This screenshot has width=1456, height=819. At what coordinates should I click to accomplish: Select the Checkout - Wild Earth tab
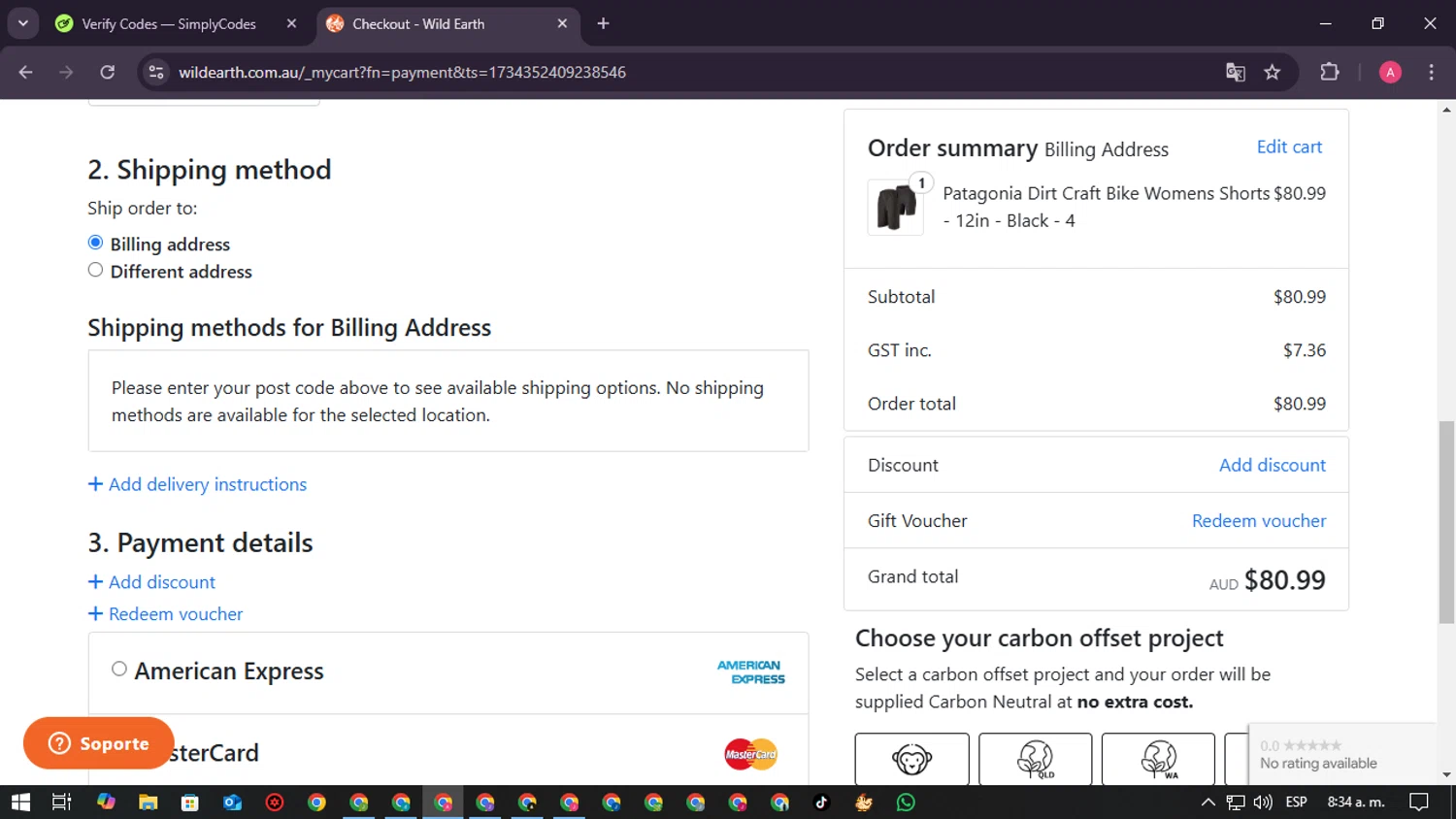pyautogui.click(x=417, y=23)
